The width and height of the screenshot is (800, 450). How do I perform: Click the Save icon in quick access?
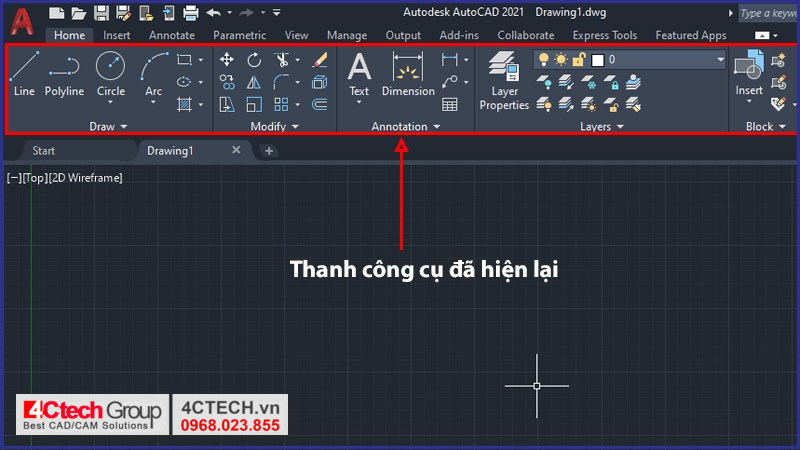tap(101, 13)
